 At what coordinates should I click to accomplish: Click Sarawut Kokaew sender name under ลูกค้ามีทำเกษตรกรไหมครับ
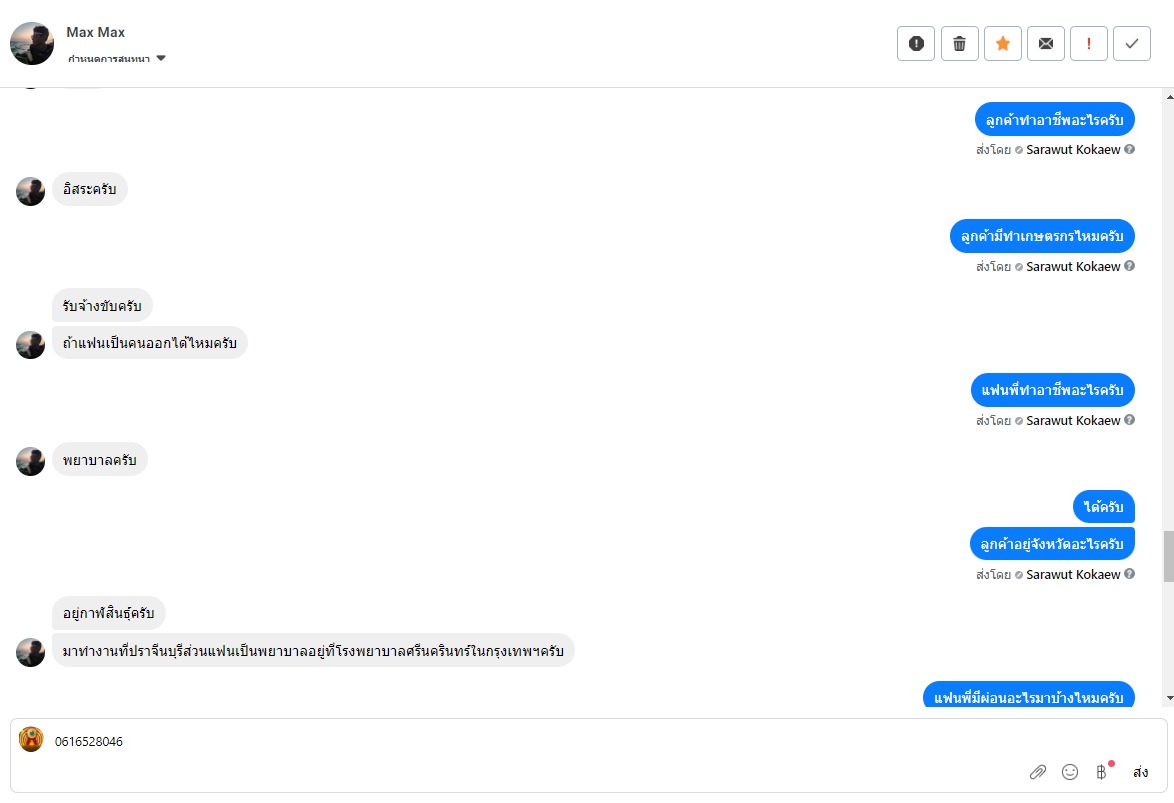click(x=1073, y=267)
